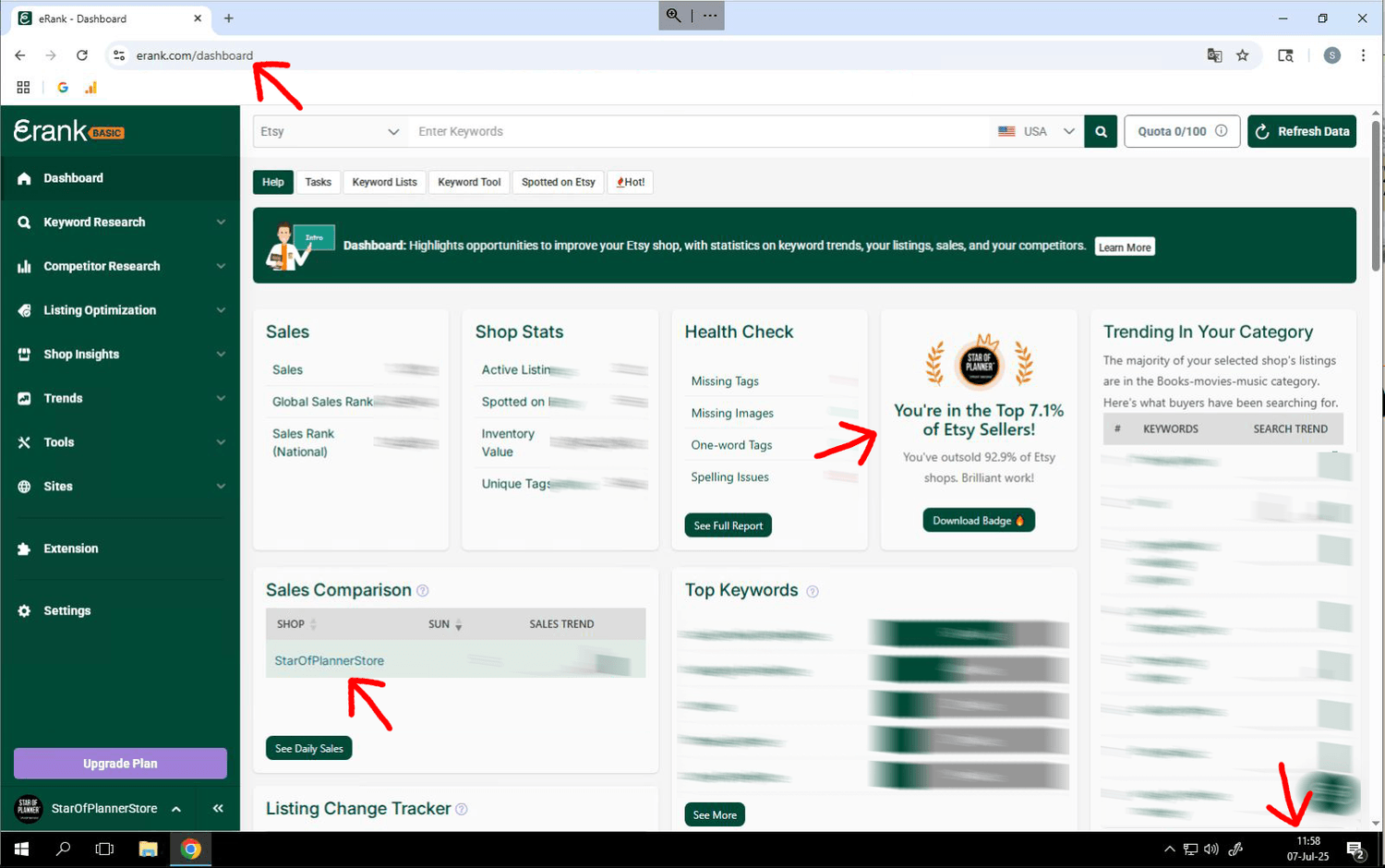1385x868 pixels.
Task: Expand Sites chevron in sidebar
Action: (221, 487)
